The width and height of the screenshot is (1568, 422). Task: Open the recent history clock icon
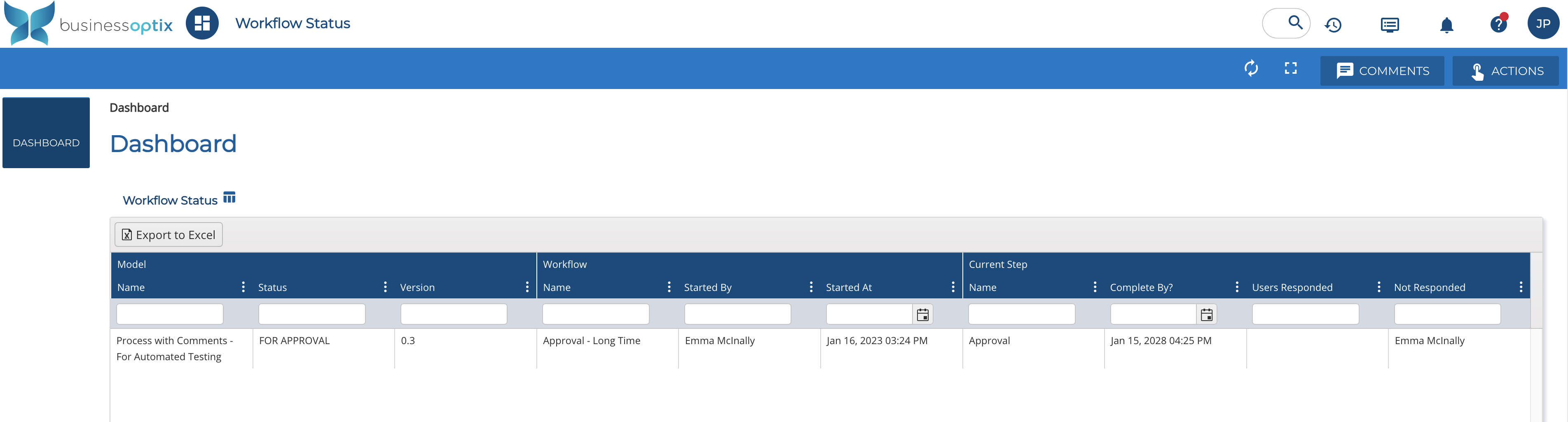tap(1333, 25)
